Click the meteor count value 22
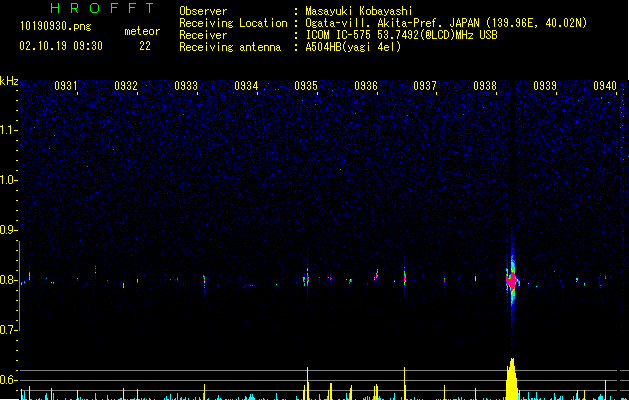The height and width of the screenshot is (400, 629). [145, 46]
